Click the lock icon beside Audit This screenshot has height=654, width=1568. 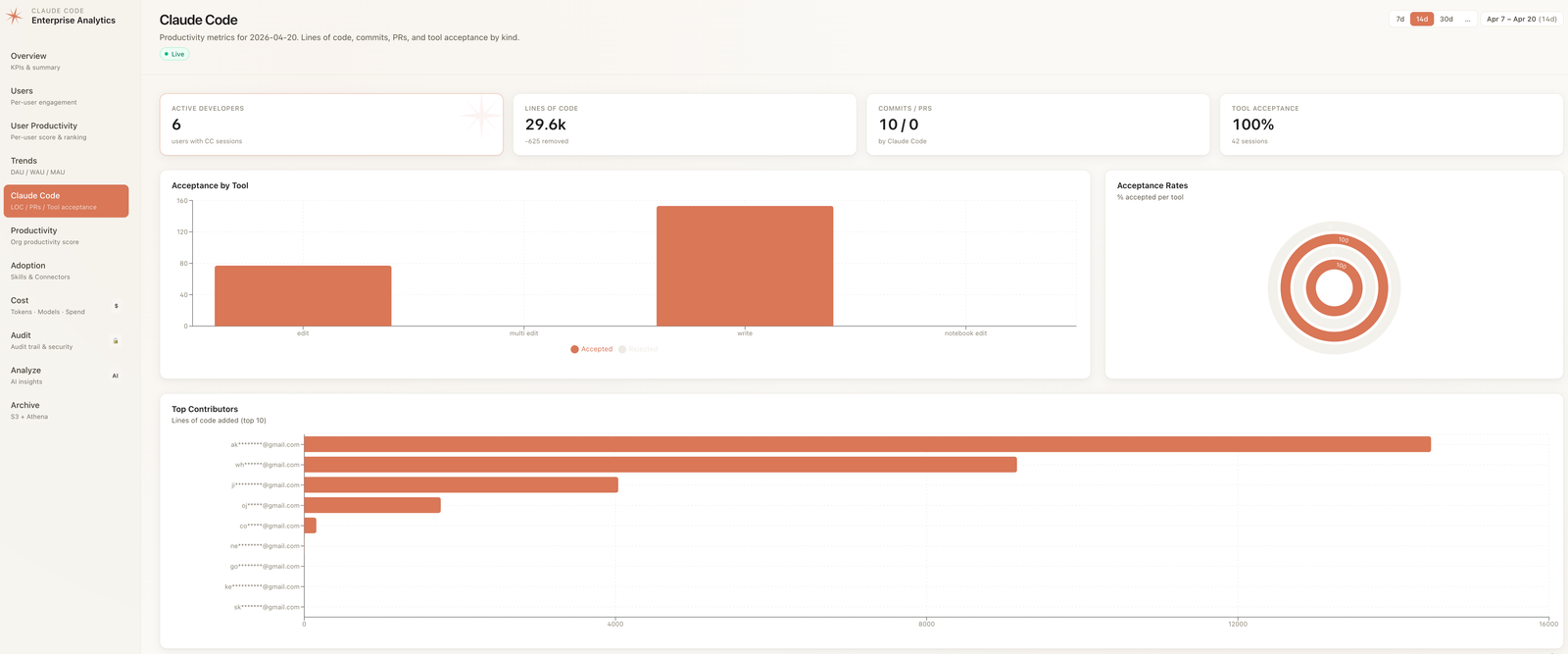pyautogui.click(x=116, y=341)
